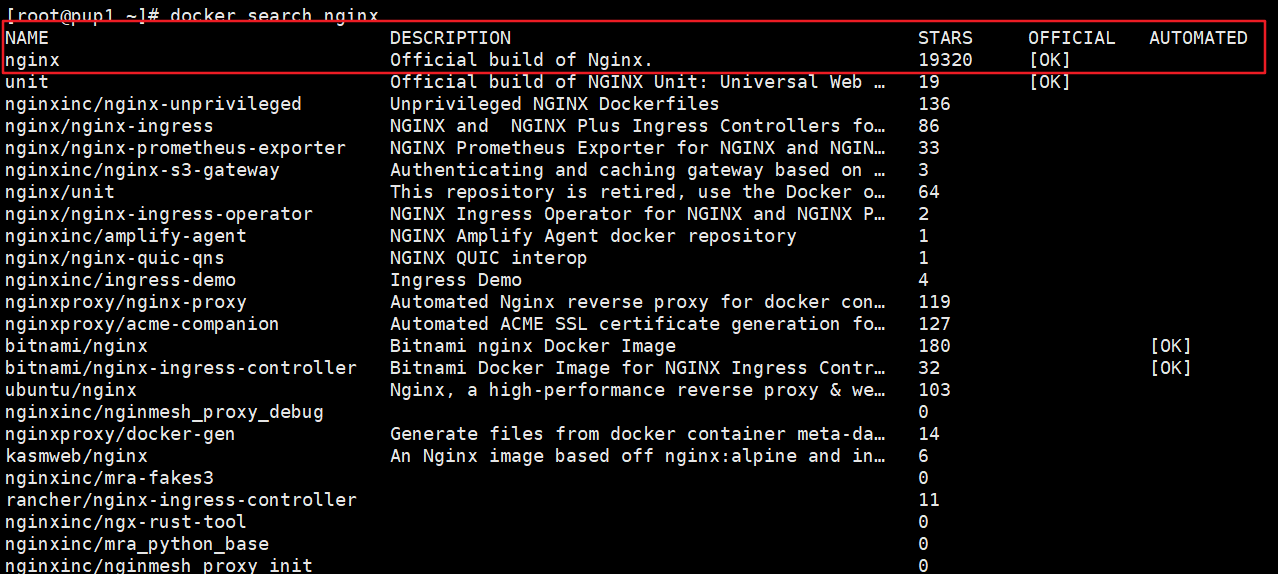Click "Unprivileged NGINX Dockerfiles" description
The image size is (1278, 574).
[554, 104]
